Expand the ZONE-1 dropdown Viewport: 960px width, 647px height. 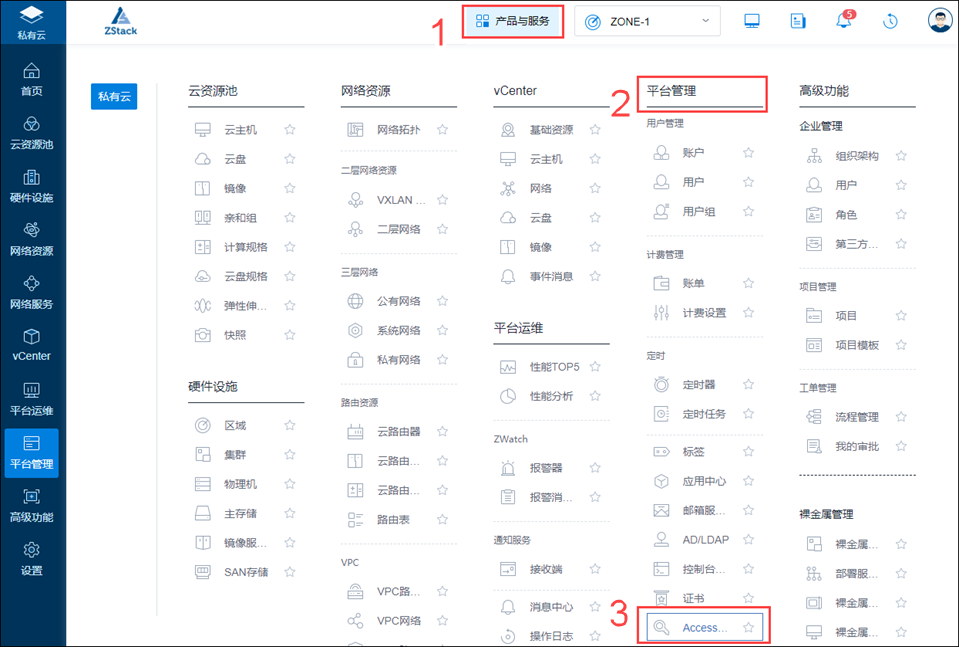click(x=647, y=21)
